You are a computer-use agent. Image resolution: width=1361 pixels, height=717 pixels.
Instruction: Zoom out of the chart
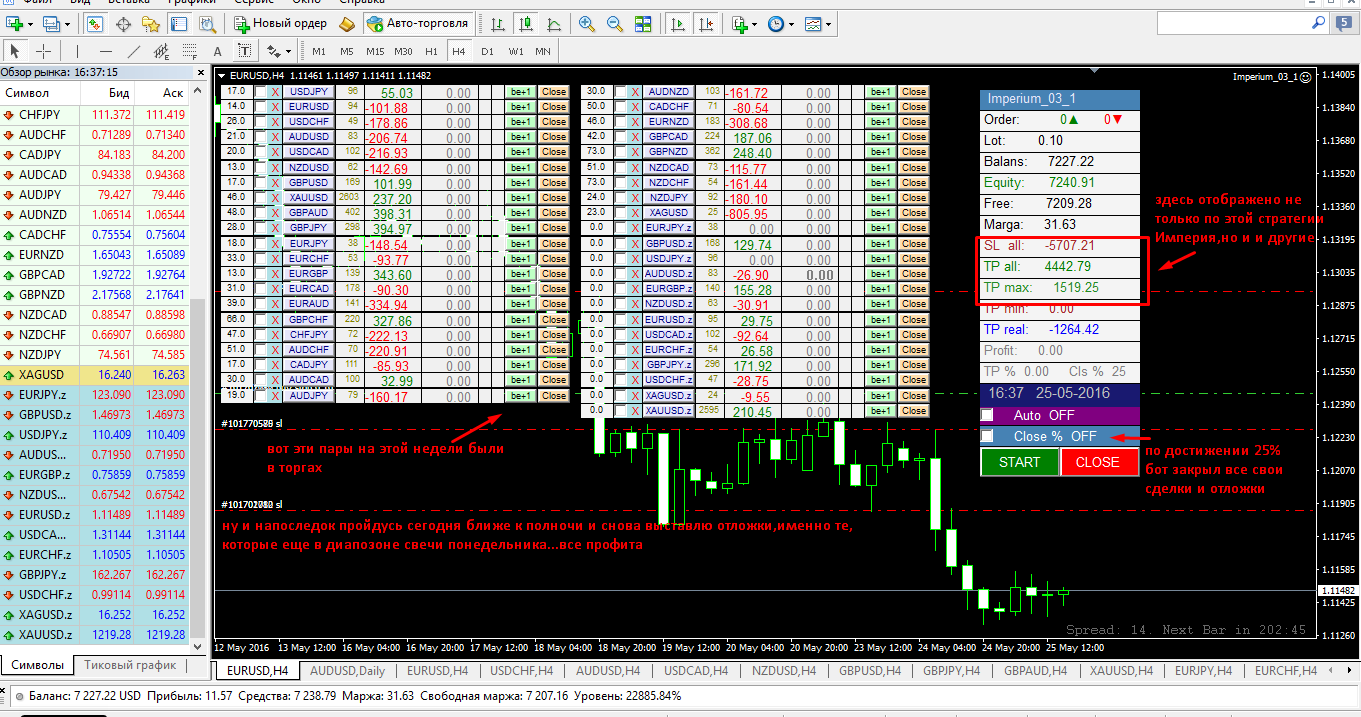(x=615, y=22)
